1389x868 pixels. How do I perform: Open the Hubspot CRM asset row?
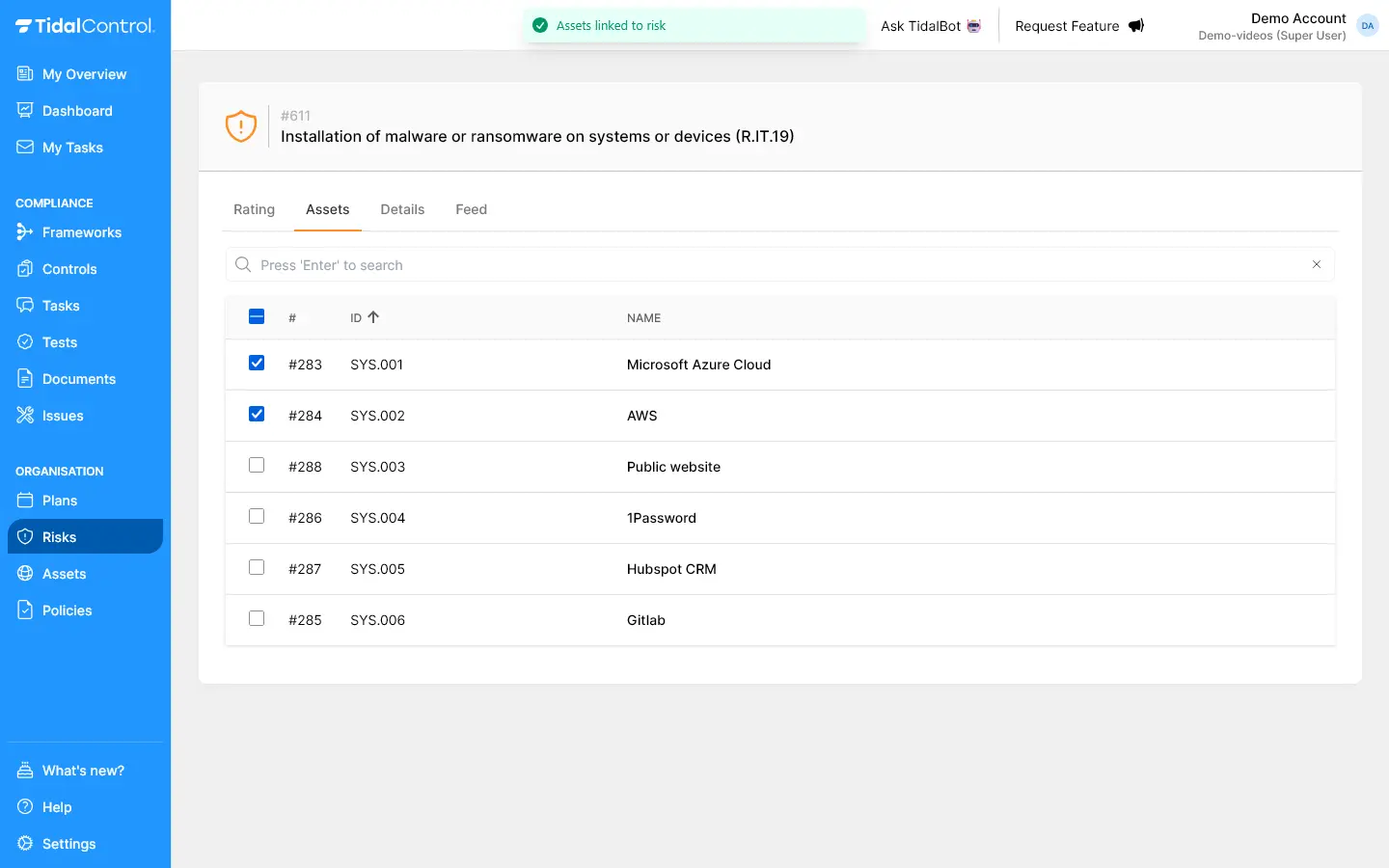click(671, 569)
